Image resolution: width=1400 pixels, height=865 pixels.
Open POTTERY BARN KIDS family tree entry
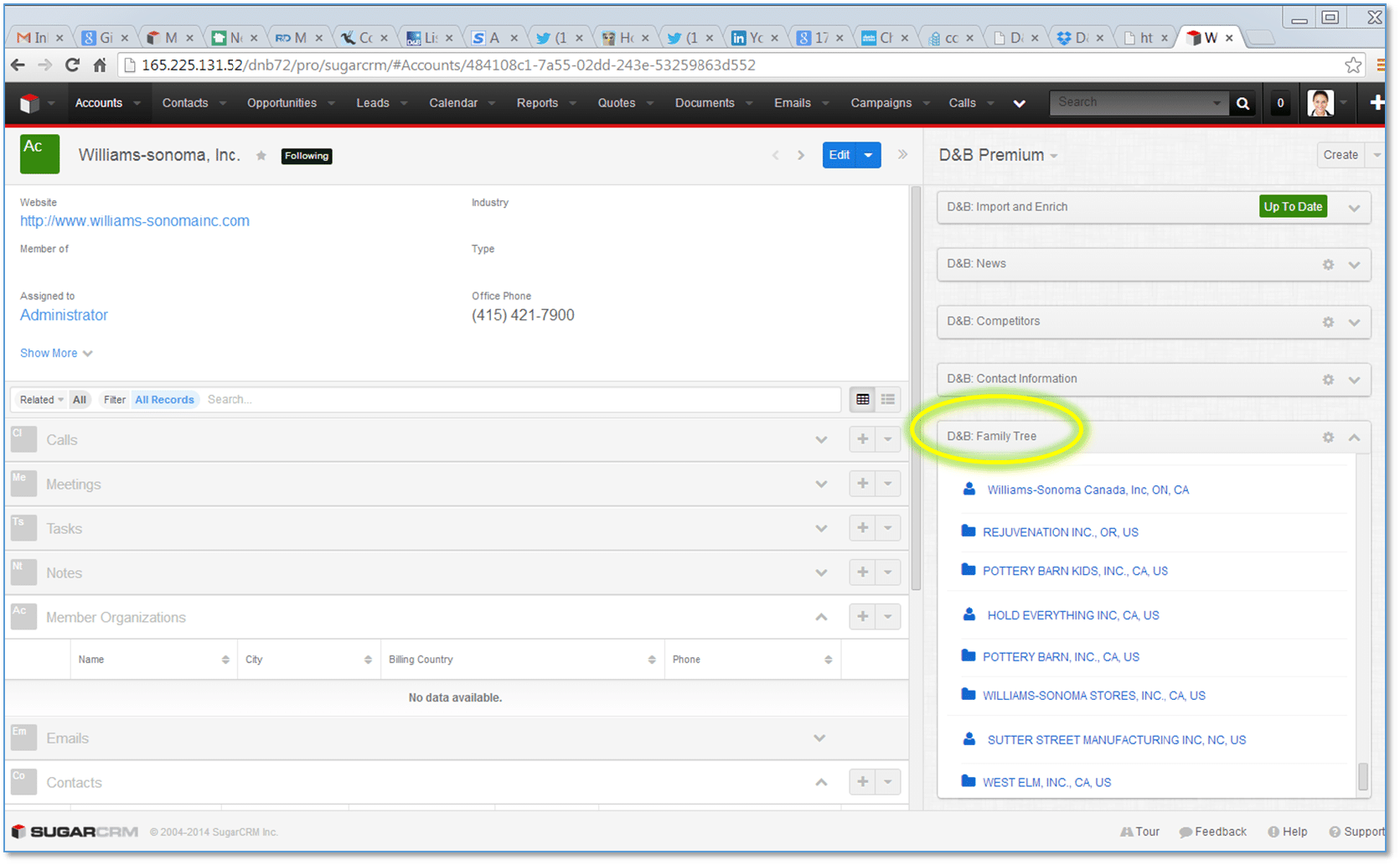coord(1075,572)
